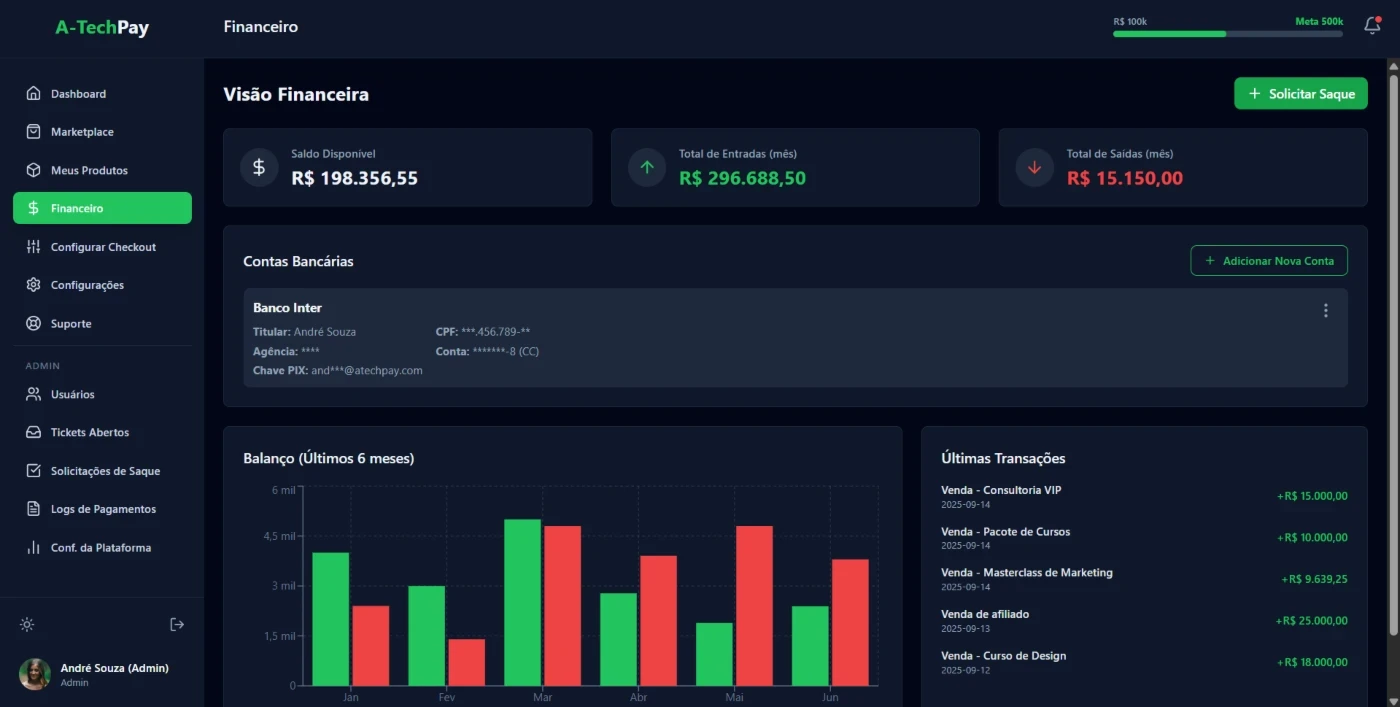Click the page vertical scrollbar
This screenshot has height=707, width=1400.
1393,350
